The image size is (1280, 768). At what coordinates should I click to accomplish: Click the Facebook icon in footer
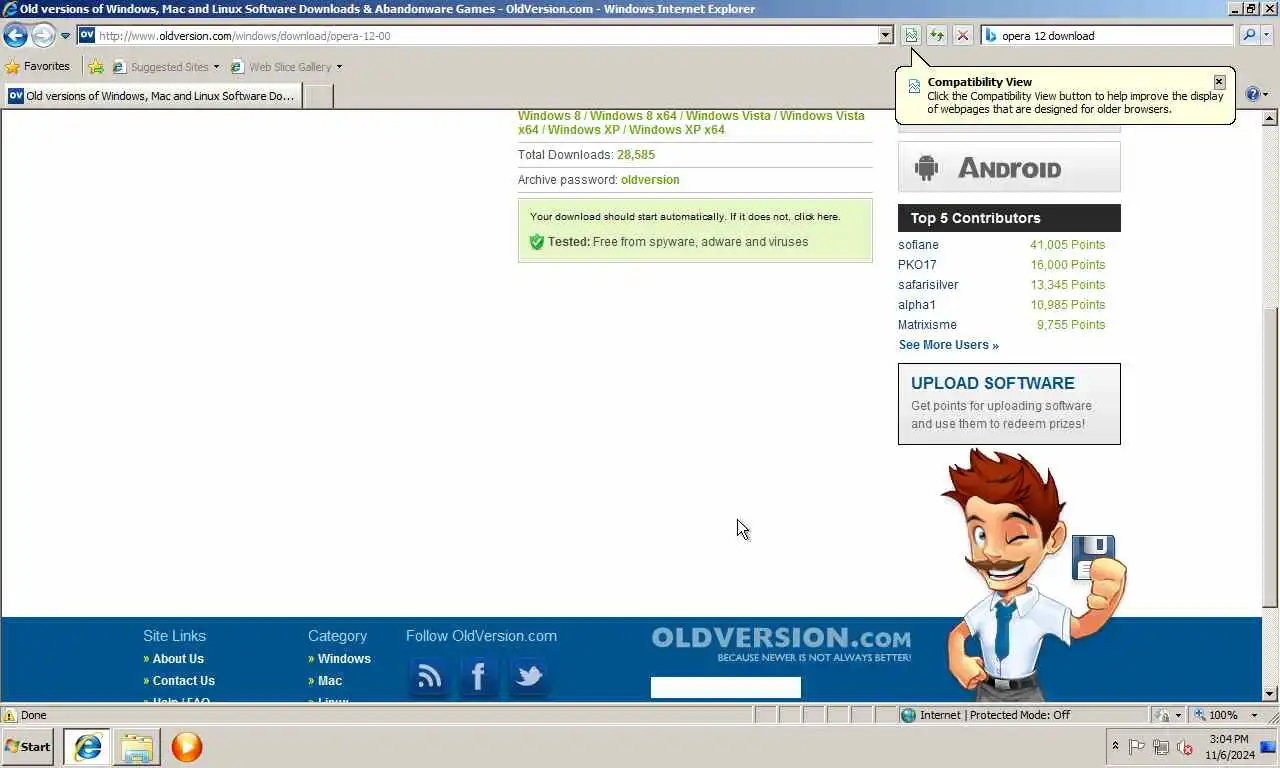[478, 677]
